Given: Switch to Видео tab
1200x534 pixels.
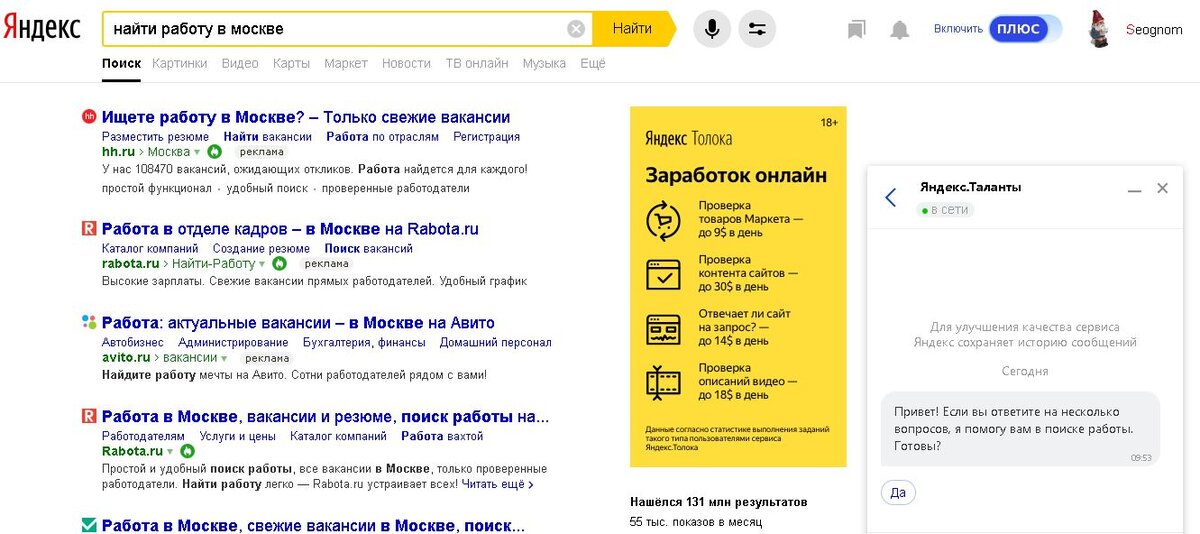Looking at the screenshot, I should 240,63.
